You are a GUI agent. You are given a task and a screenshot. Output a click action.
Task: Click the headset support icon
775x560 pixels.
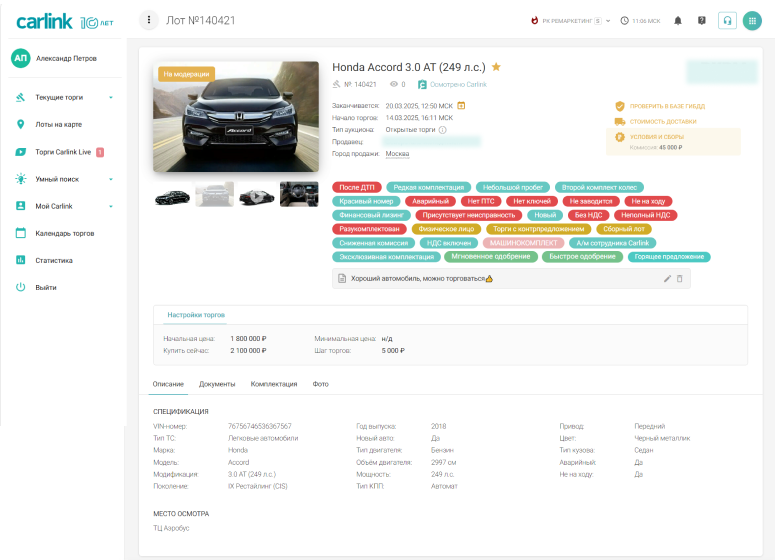(727, 20)
